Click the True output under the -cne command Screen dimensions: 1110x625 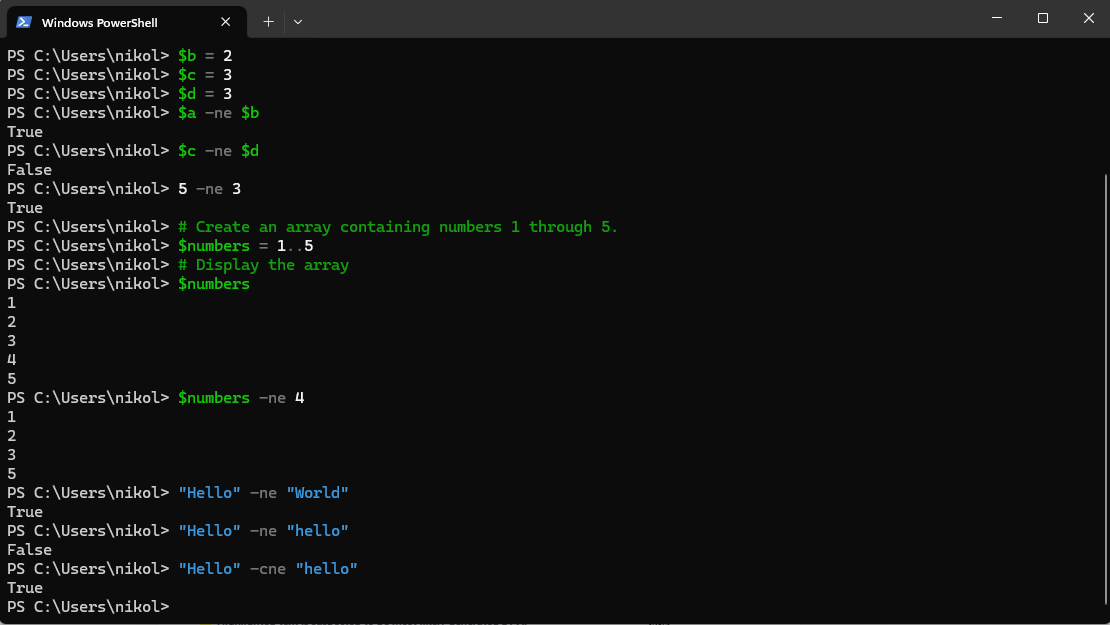coord(25,587)
